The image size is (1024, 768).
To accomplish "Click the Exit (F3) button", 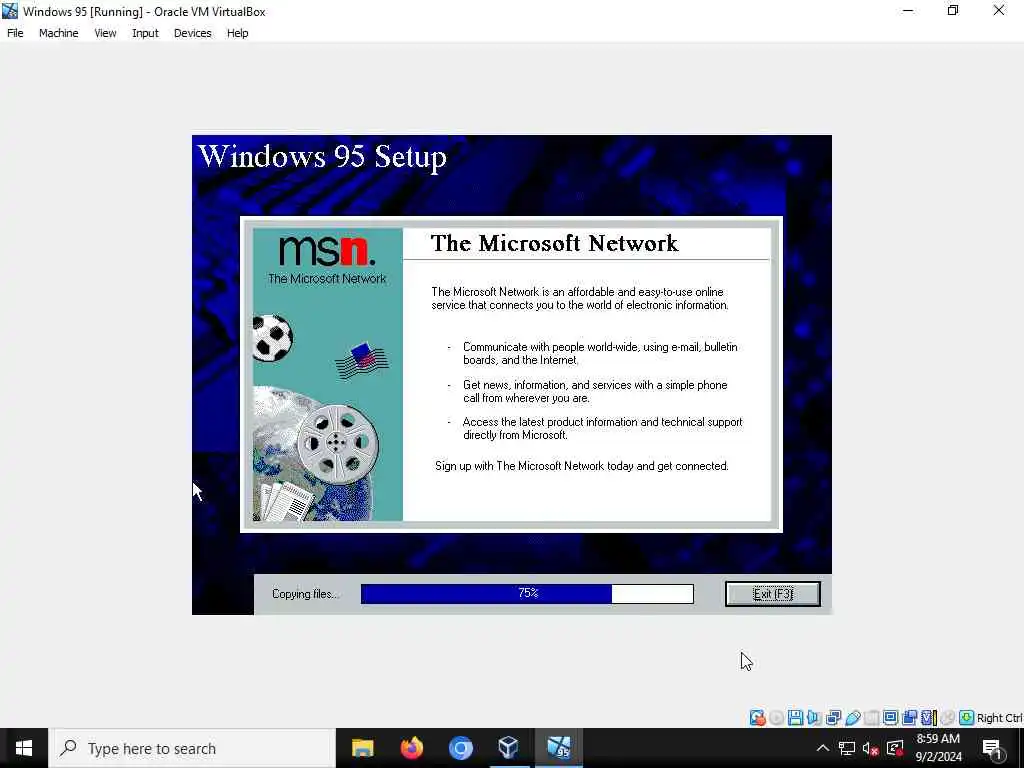I will pos(773,594).
